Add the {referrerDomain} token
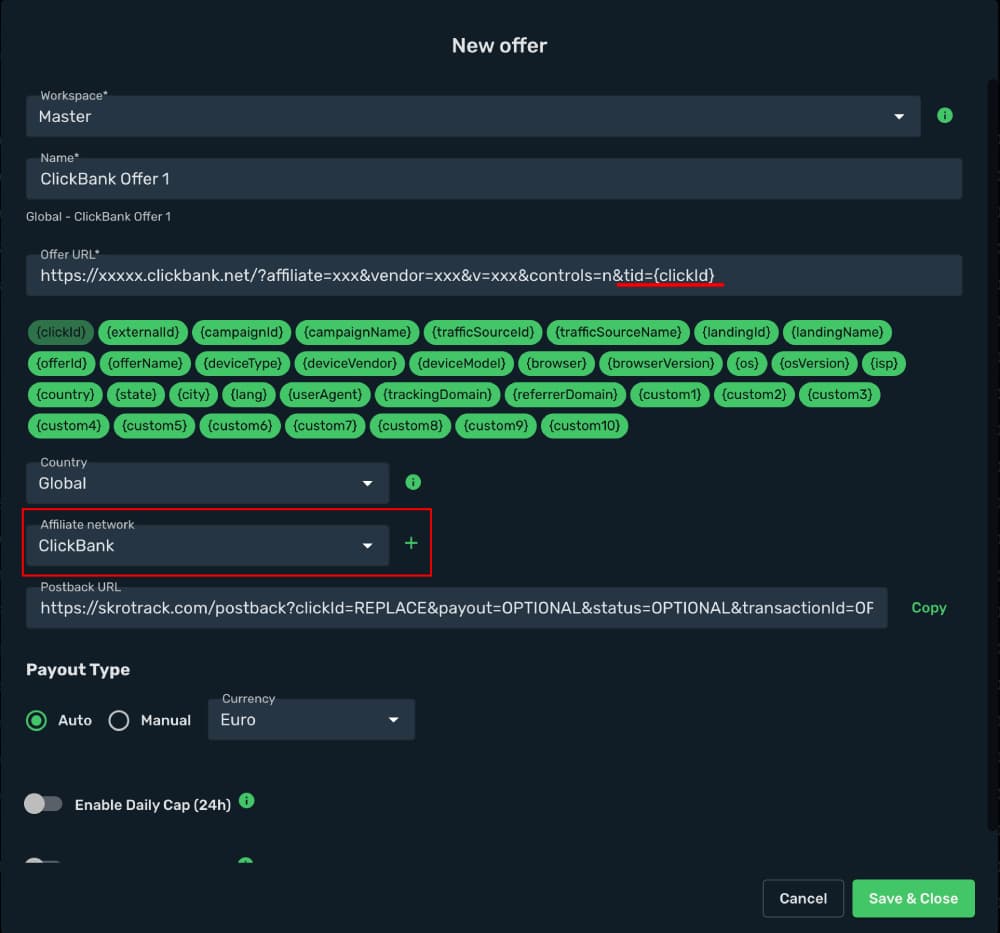This screenshot has height=933, width=1000. (565, 395)
